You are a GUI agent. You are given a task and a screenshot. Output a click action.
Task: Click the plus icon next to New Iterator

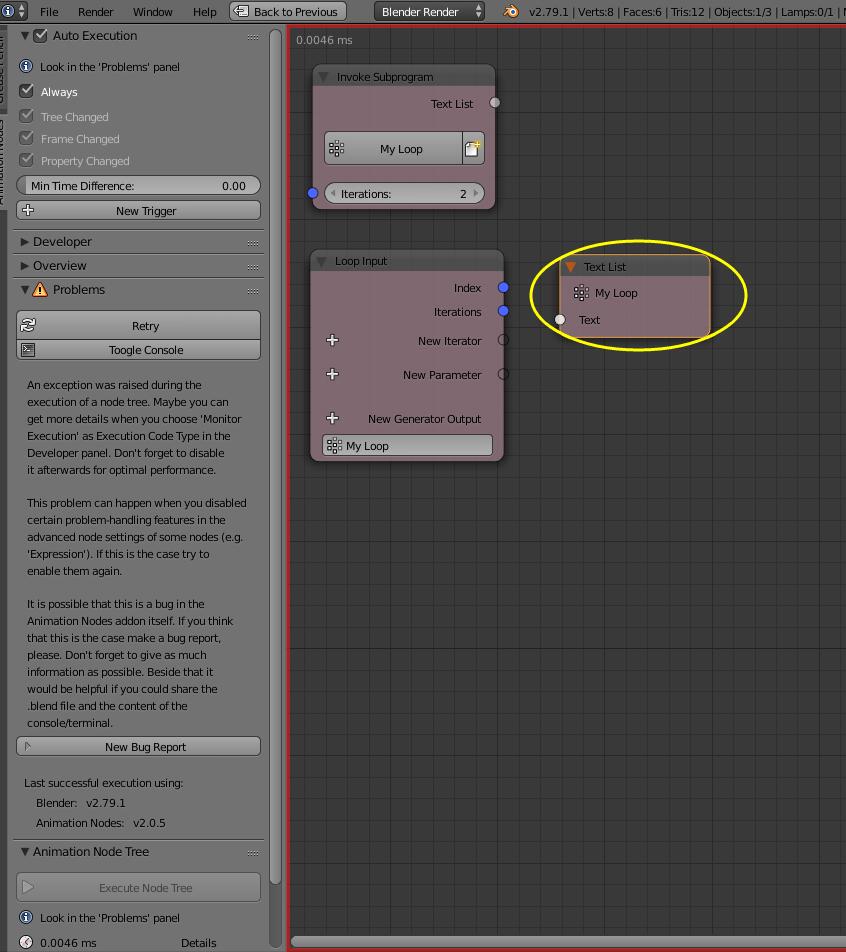coord(332,340)
